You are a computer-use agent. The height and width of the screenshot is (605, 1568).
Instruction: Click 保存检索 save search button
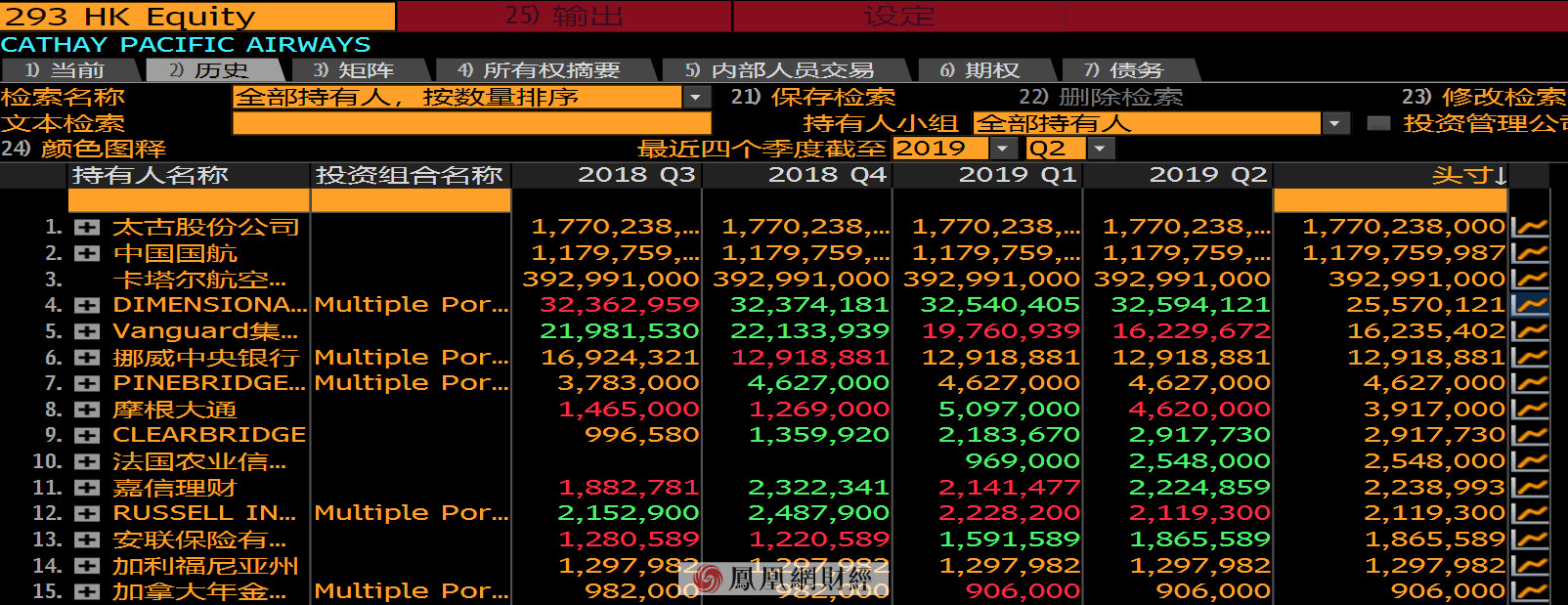click(x=813, y=97)
